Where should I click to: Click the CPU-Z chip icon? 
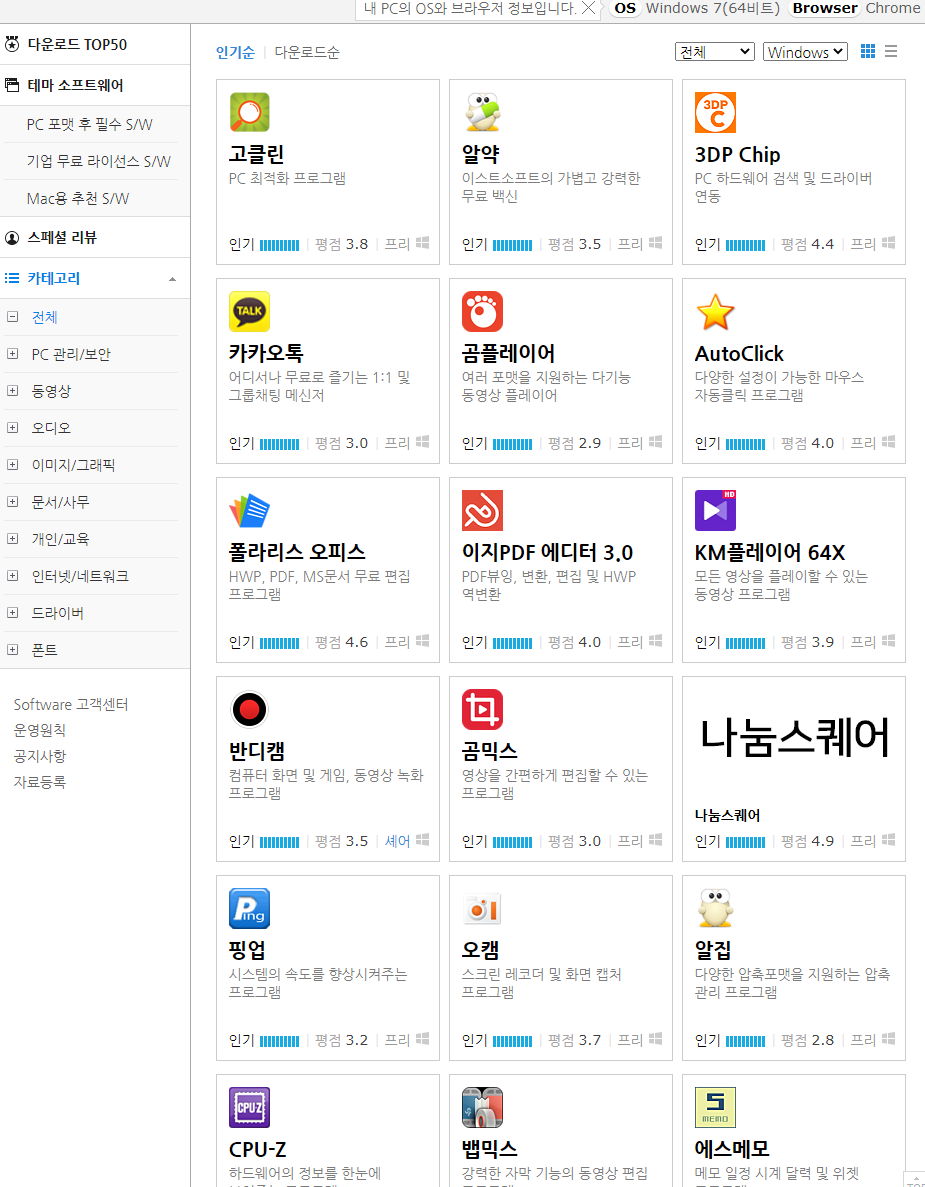[249, 1108]
